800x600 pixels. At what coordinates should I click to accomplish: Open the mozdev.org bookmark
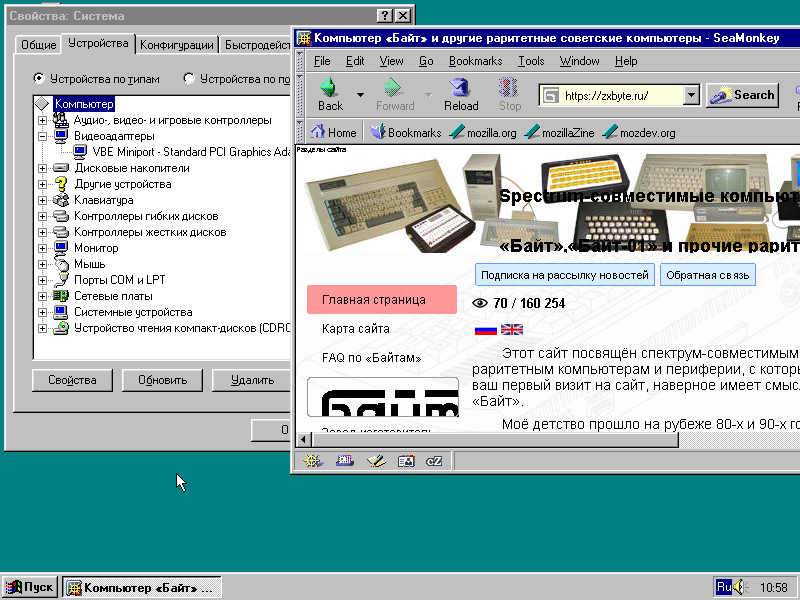[x=639, y=133]
